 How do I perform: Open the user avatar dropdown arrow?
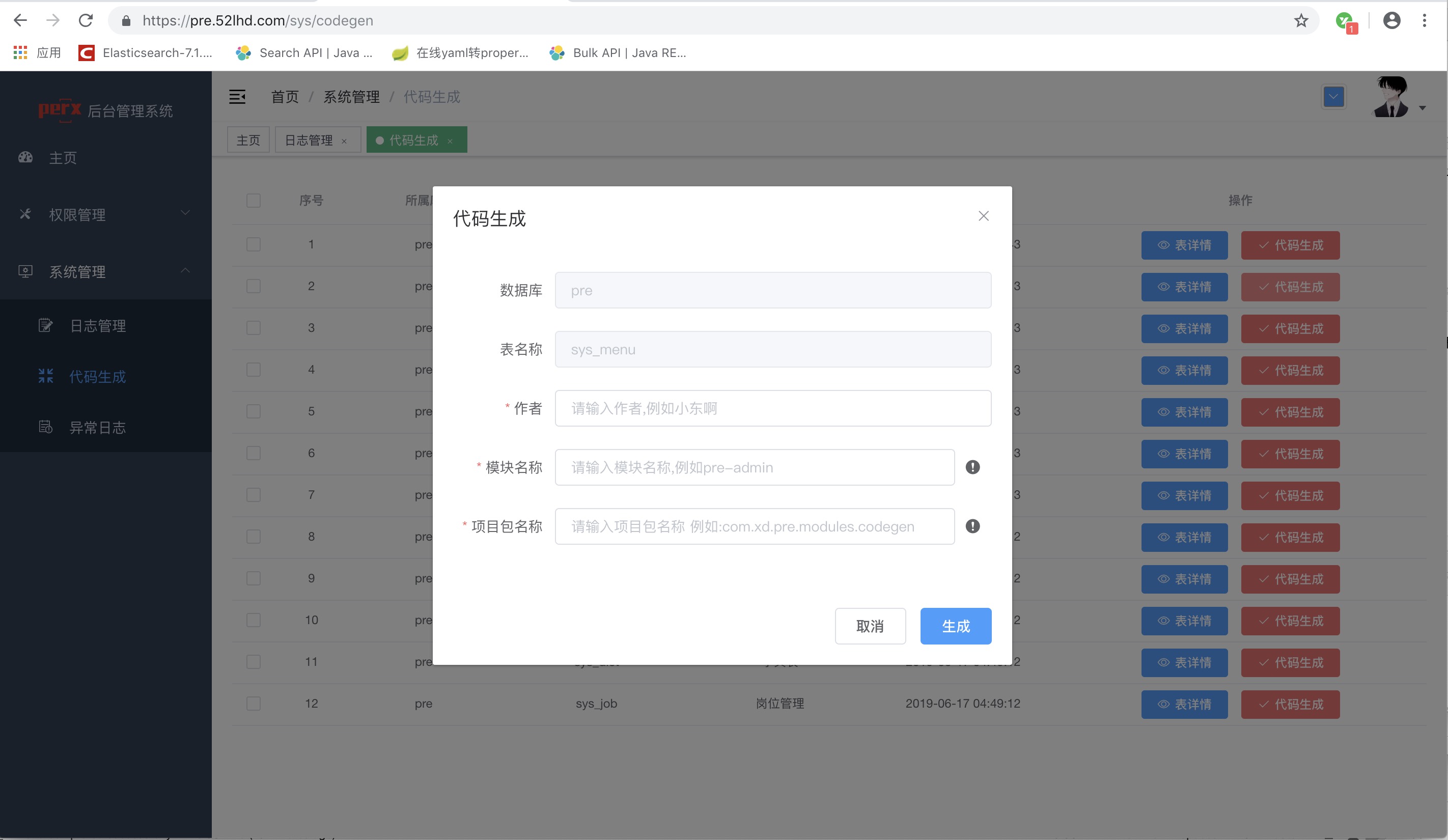pyautogui.click(x=1422, y=108)
